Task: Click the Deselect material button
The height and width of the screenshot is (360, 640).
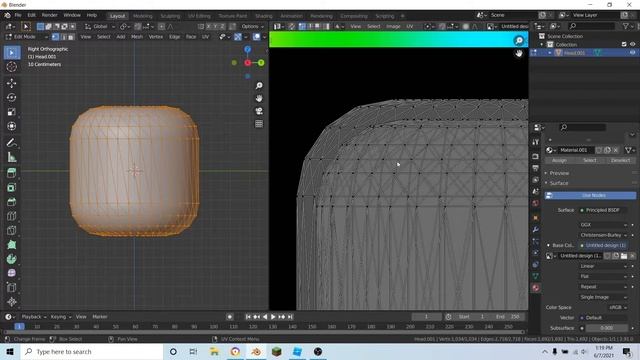Action: tap(620, 160)
